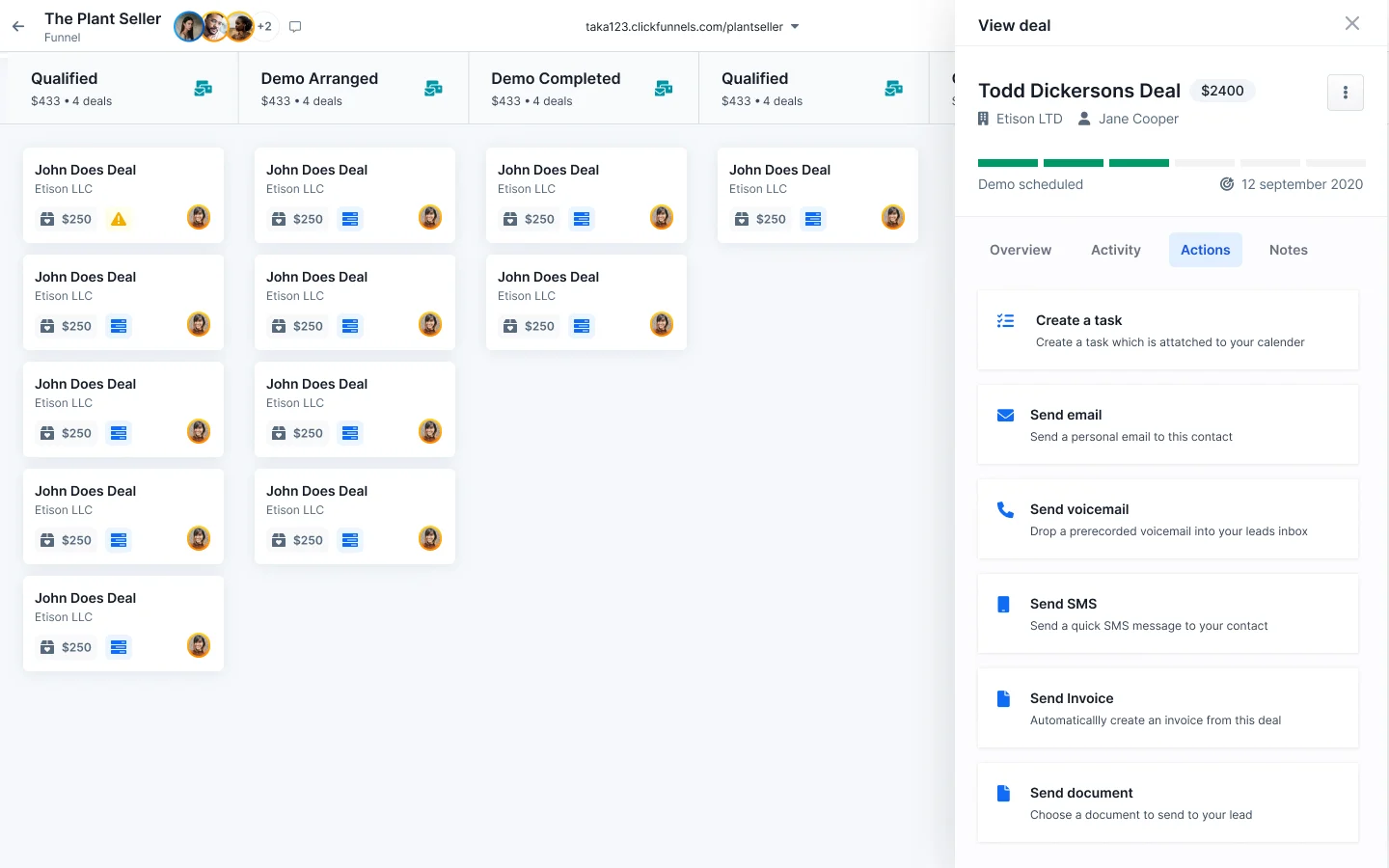1389x868 pixels.
Task: Expand the taka123.clickfunnels.com/plantseller domain dropdown
Action: click(795, 27)
